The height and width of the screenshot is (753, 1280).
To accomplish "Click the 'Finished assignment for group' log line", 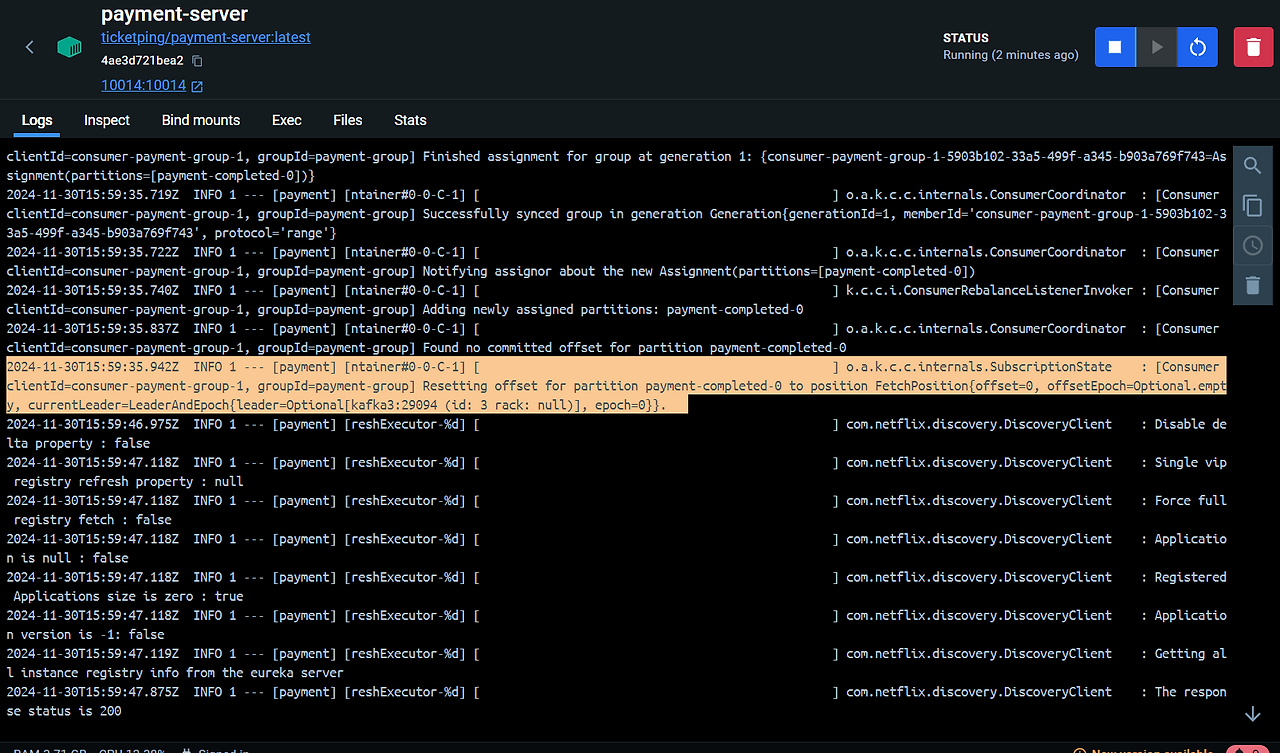I will [616, 166].
